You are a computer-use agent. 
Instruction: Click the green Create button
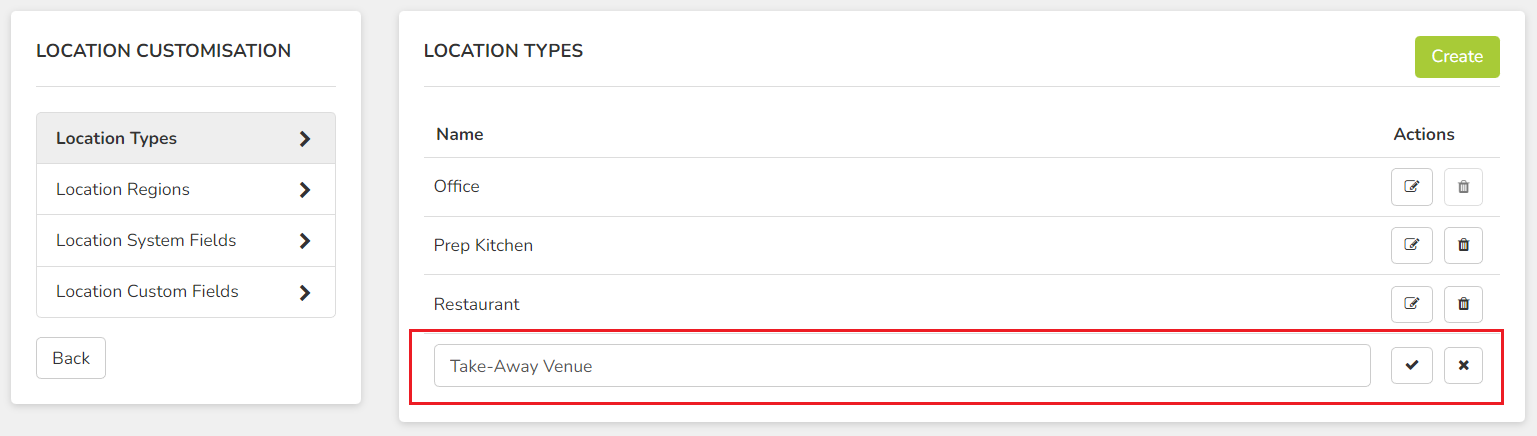[x=1457, y=57]
